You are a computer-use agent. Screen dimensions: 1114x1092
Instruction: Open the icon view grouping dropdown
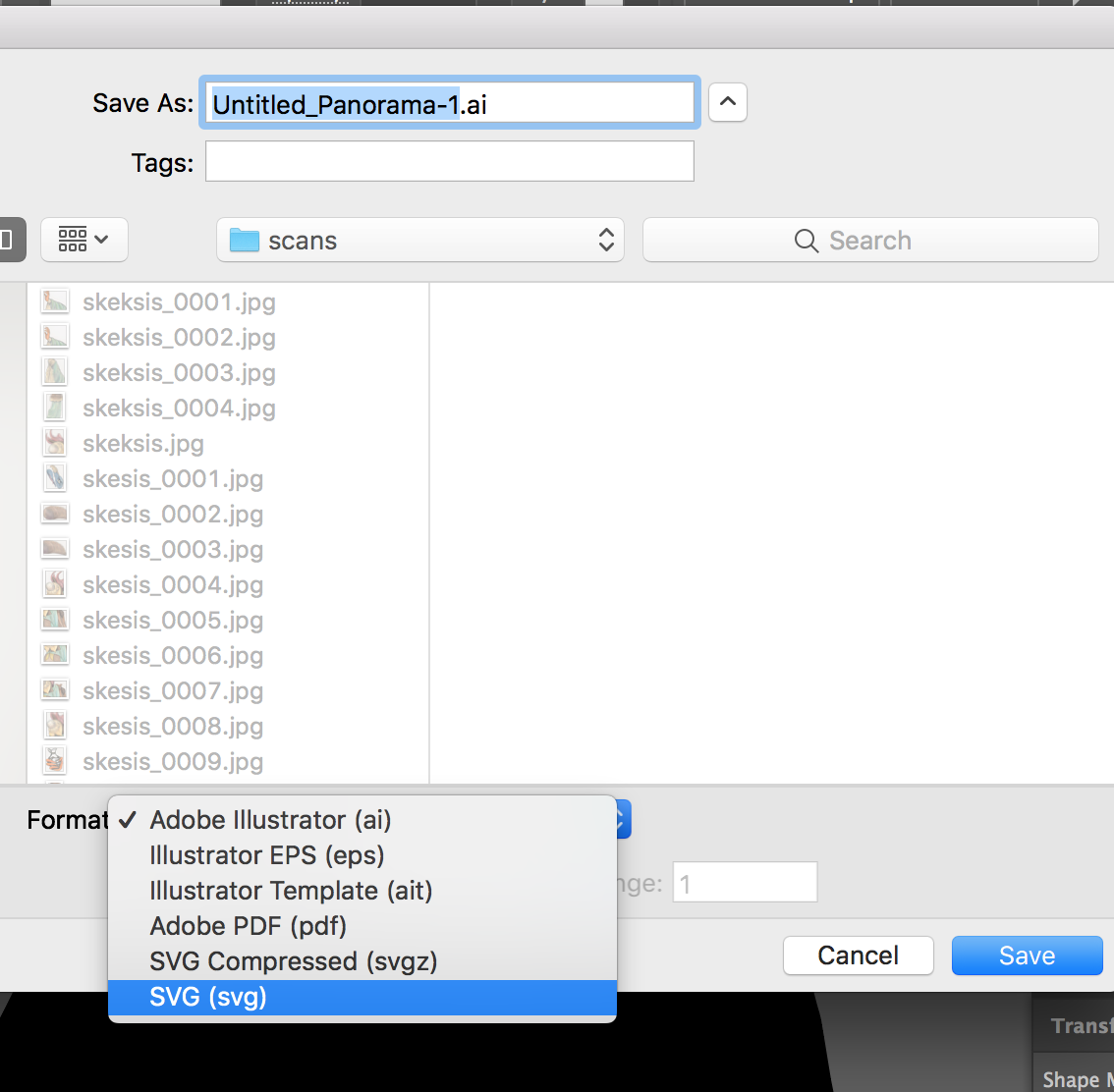(x=84, y=240)
